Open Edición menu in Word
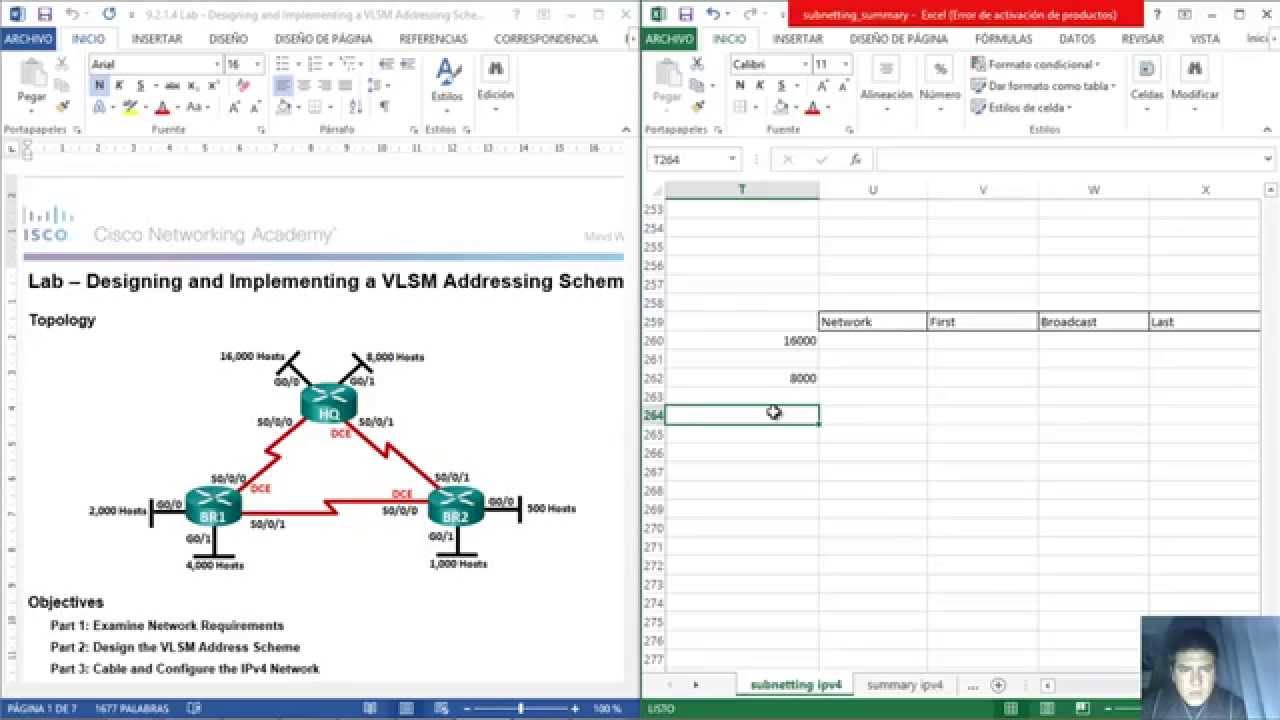The width and height of the screenshot is (1280, 720). 495,82
